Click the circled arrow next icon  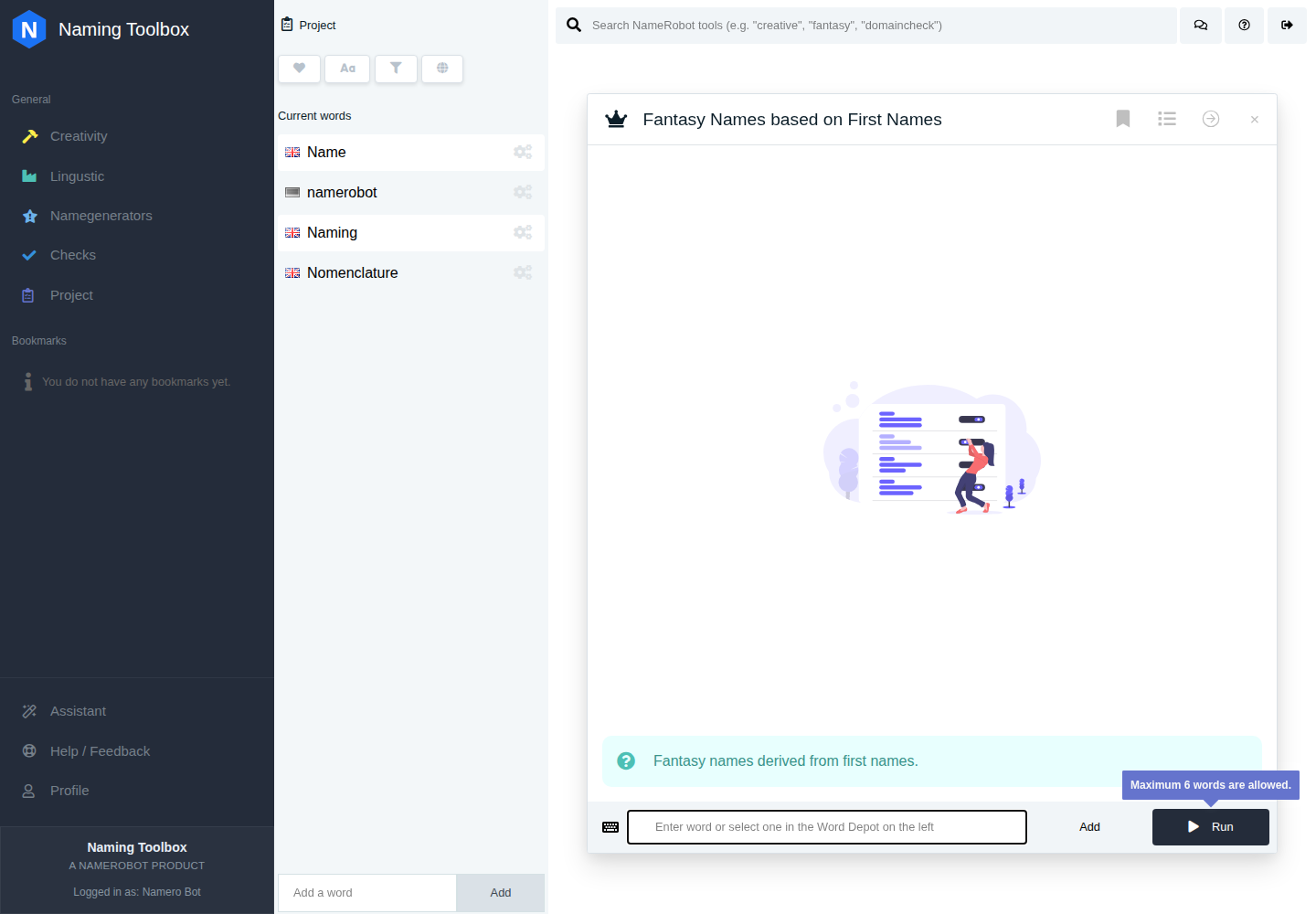pos(1211,119)
